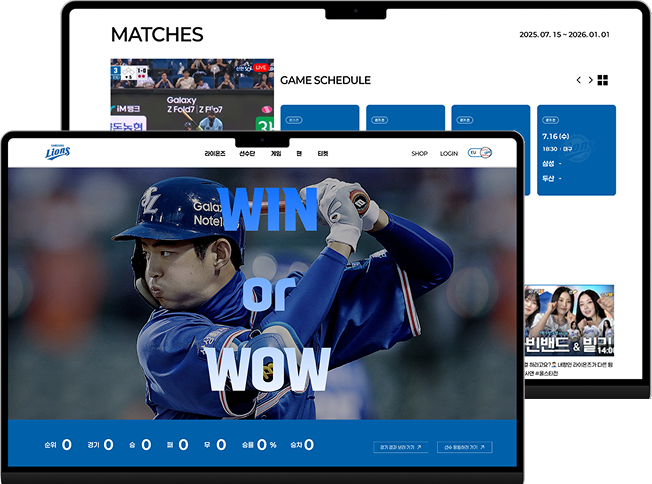Screen dimensions: 652x484
Task: Click the Samsung Lions logo
Action: click(x=58, y=153)
